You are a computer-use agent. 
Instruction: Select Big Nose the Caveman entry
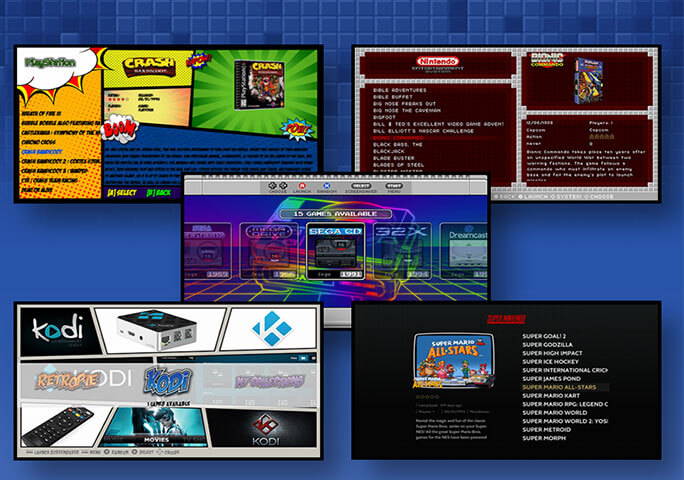(x=407, y=111)
